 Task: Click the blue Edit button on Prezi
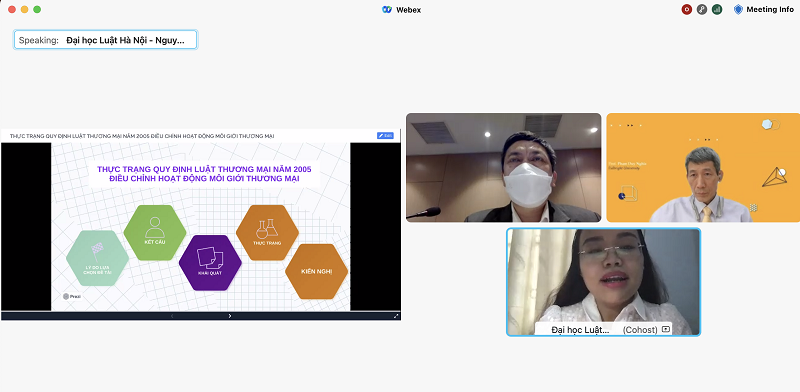click(385, 136)
